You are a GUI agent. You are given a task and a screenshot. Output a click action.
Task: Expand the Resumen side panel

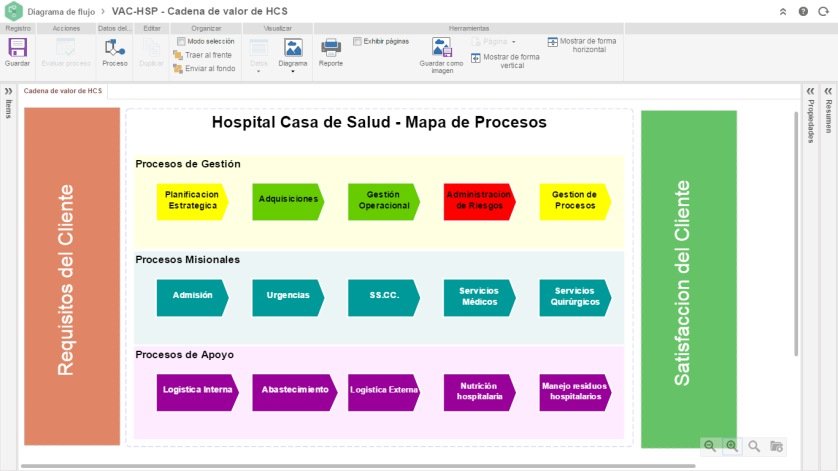pyautogui.click(x=828, y=91)
